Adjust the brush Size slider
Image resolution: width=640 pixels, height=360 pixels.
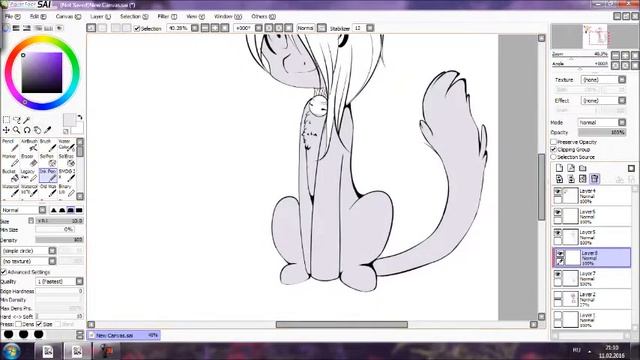59,221
